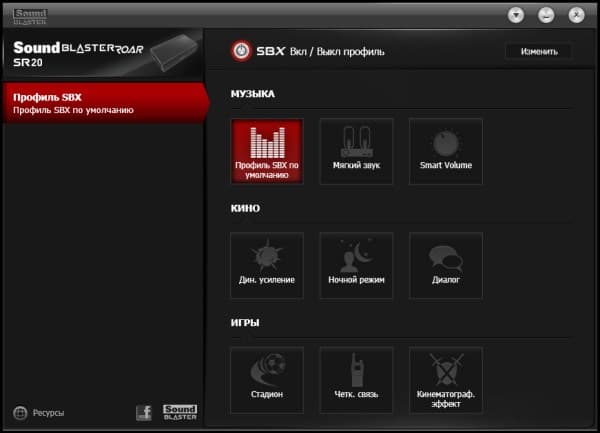Open the Профиль SBX sidebar section

[104, 103]
